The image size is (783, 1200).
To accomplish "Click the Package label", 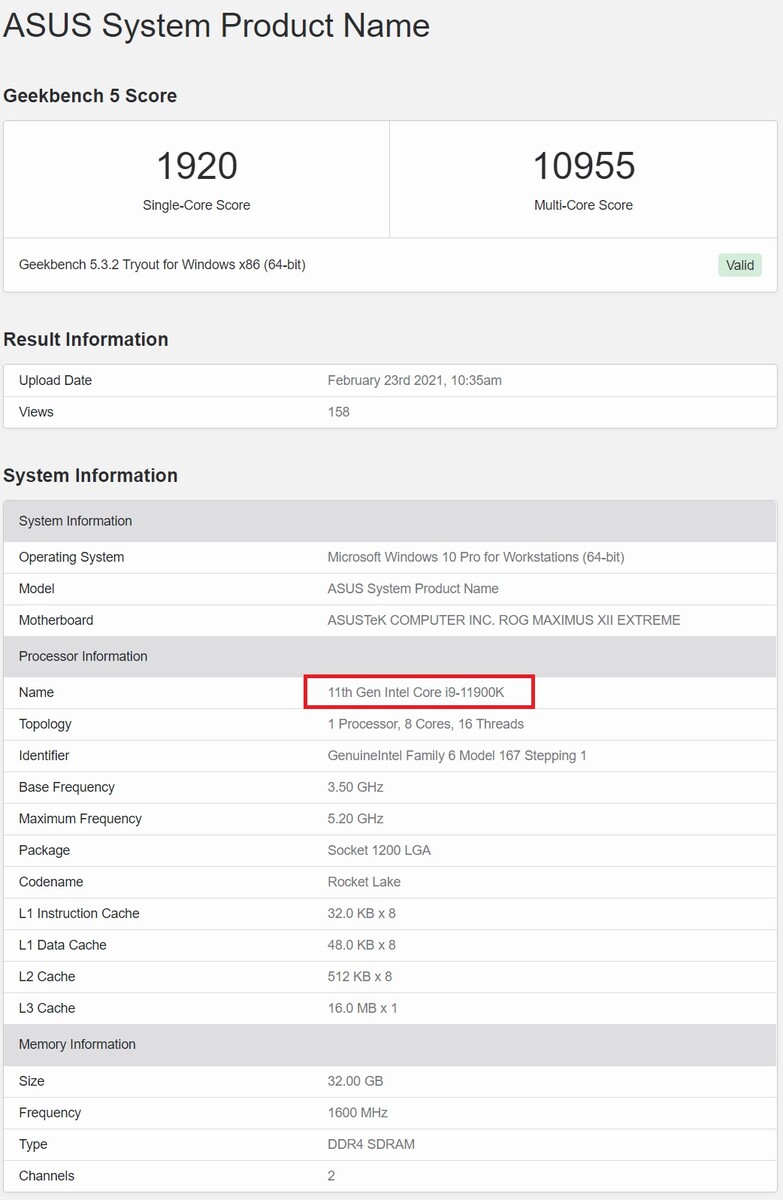I will tap(45, 850).
